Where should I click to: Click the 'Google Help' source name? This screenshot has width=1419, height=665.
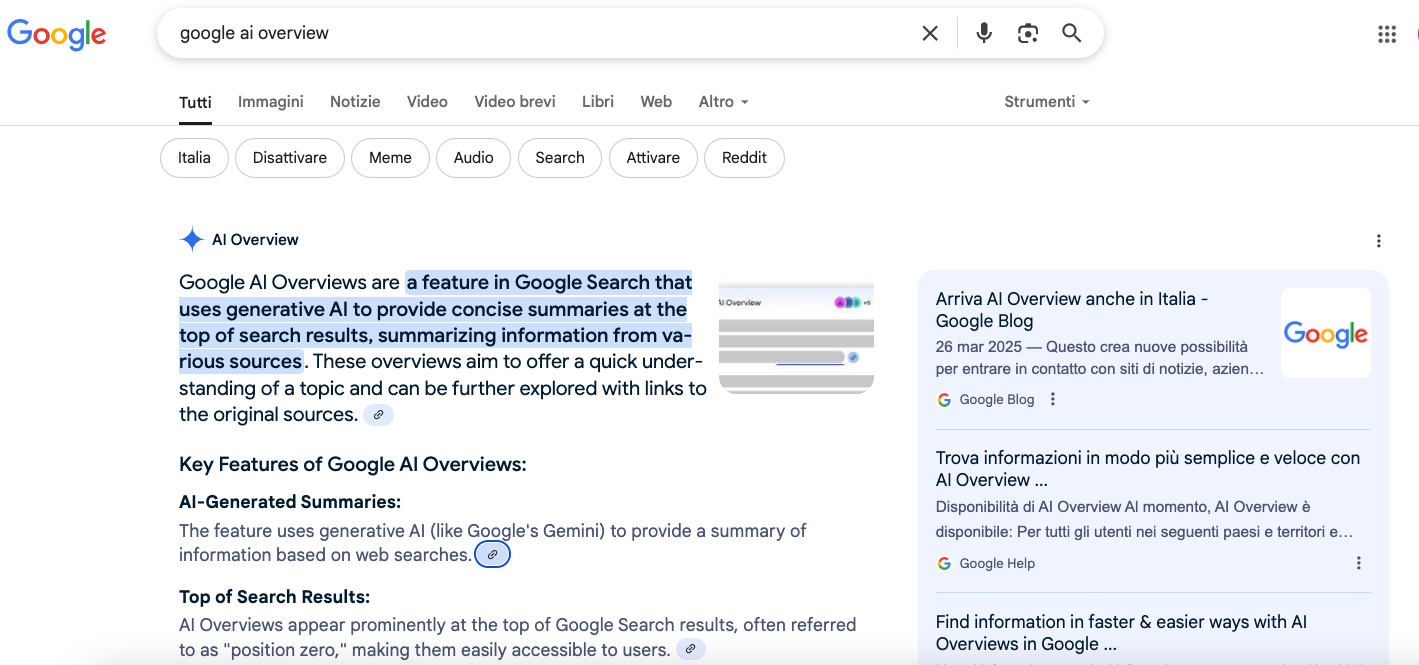tap(997, 563)
